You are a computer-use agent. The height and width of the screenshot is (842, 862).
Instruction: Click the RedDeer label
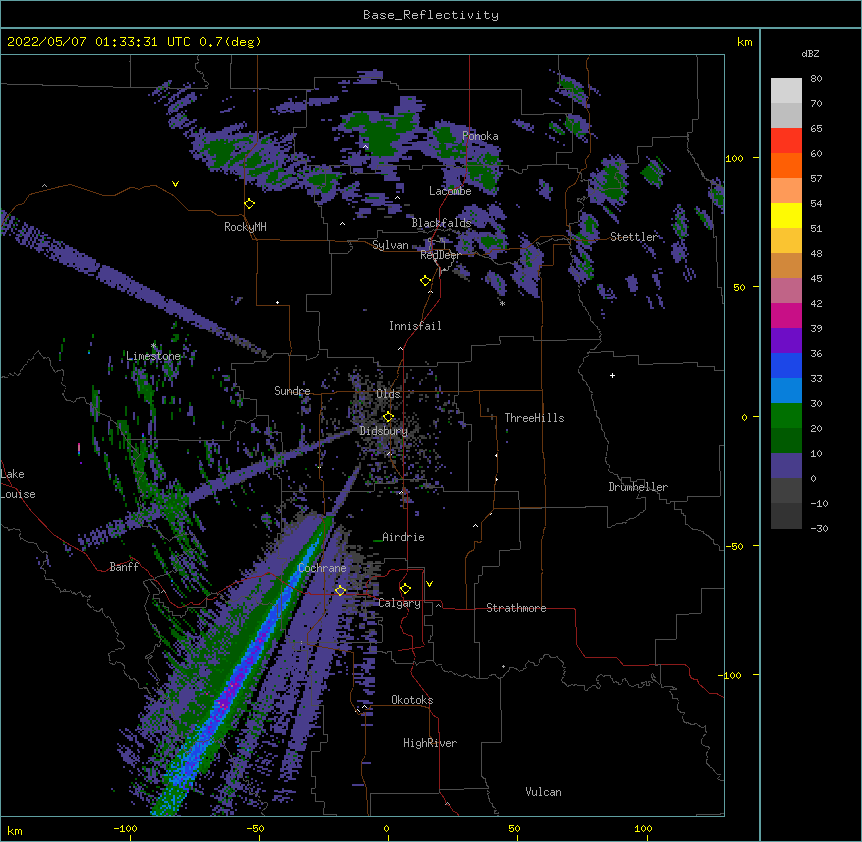click(440, 255)
